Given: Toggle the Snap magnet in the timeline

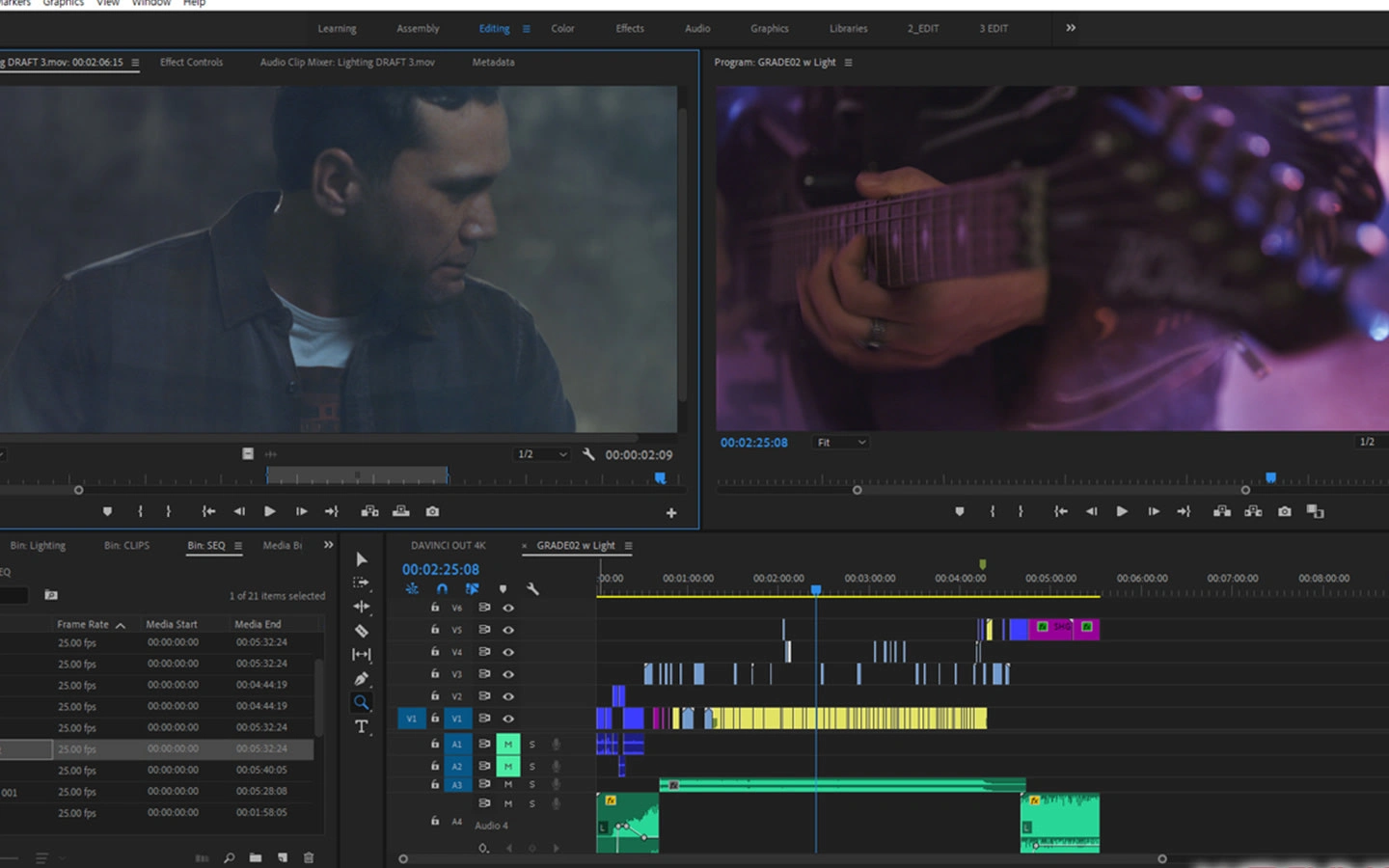Looking at the screenshot, I should click(442, 588).
